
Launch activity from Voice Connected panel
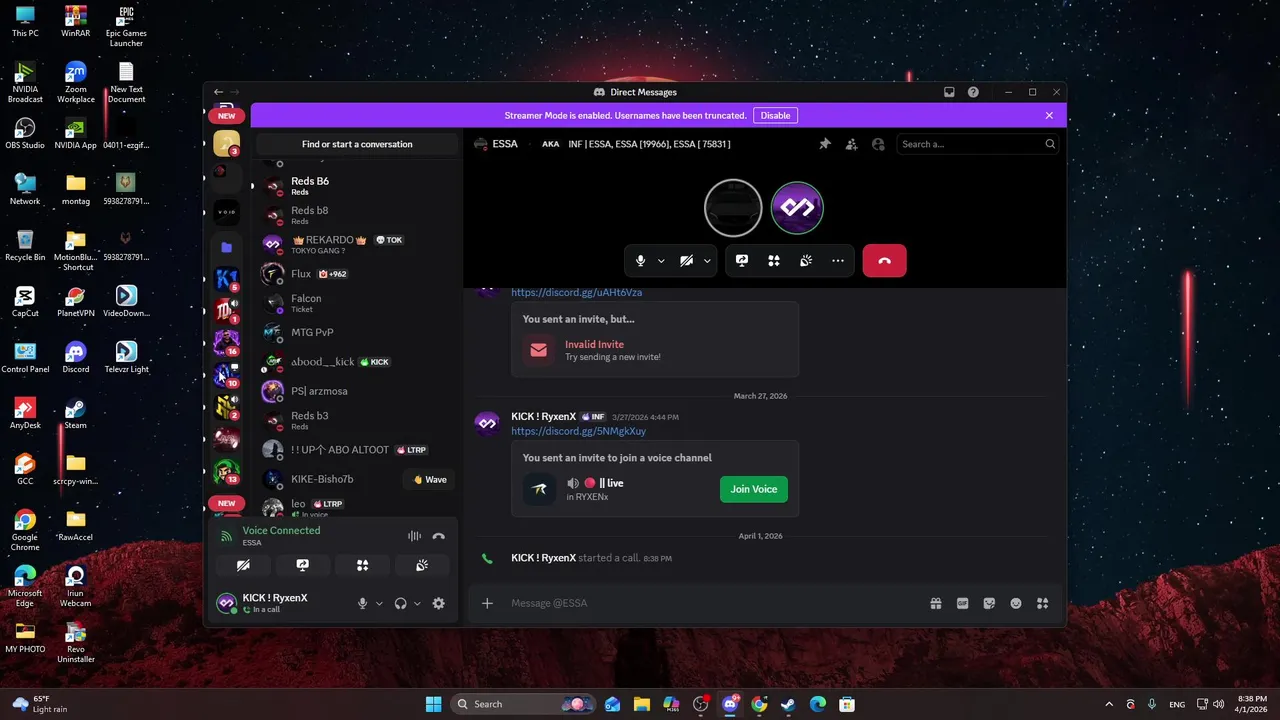(362, 565)
